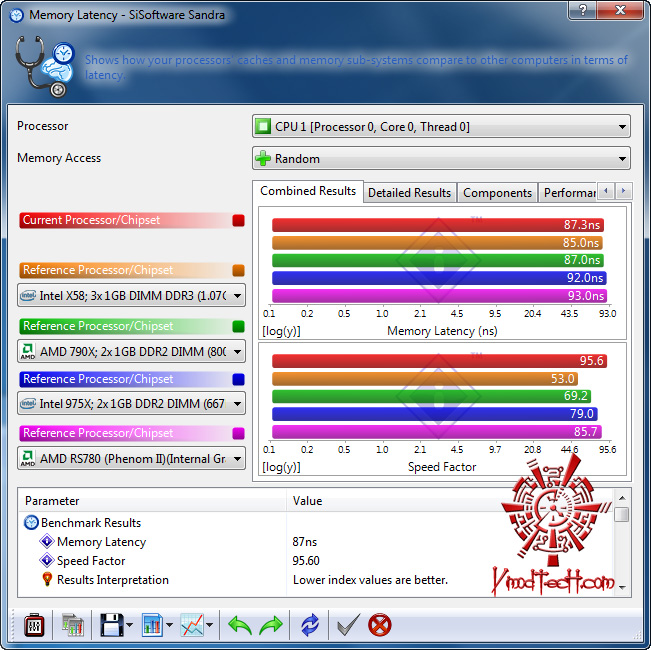Click the tab strip left scroll arrow
651x650 pixels.
point(606,191)
